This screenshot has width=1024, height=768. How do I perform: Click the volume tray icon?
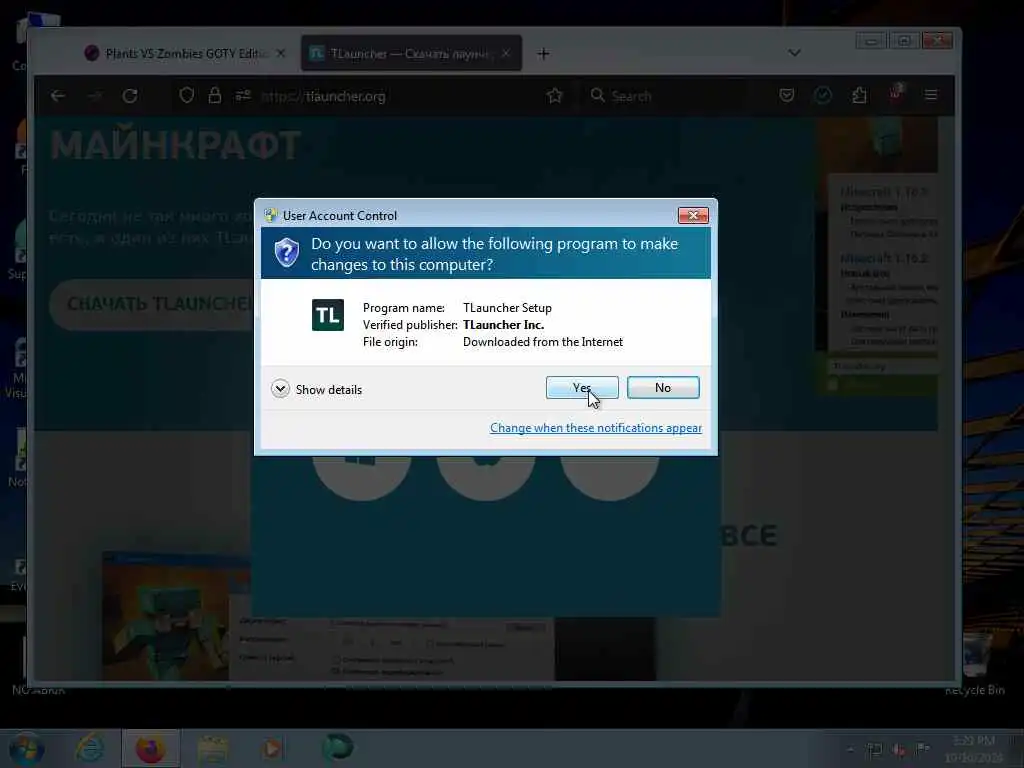pyautogui.click(x=899, y=750)
